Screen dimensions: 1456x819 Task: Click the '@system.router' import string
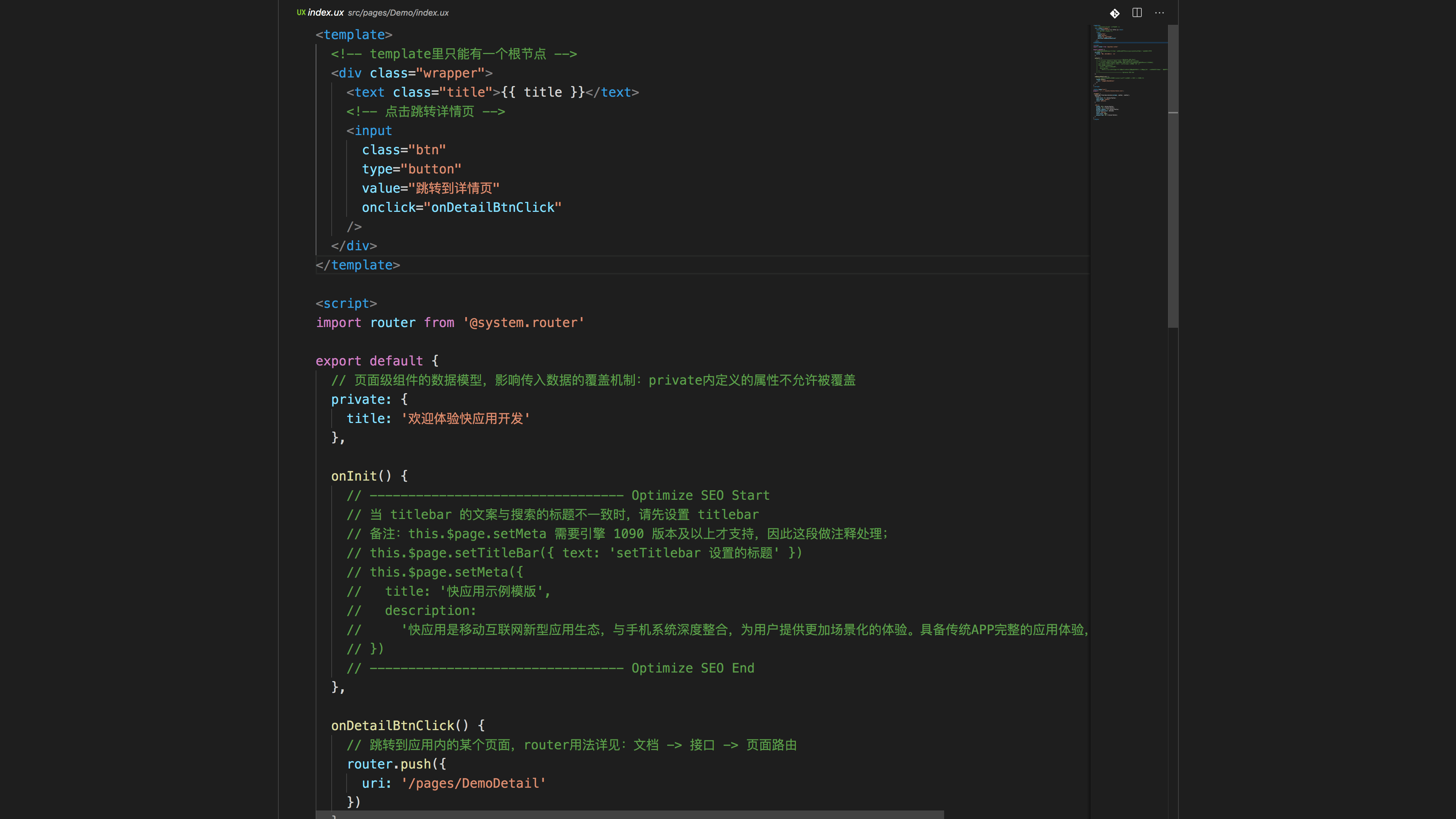[x=523, y=323]
